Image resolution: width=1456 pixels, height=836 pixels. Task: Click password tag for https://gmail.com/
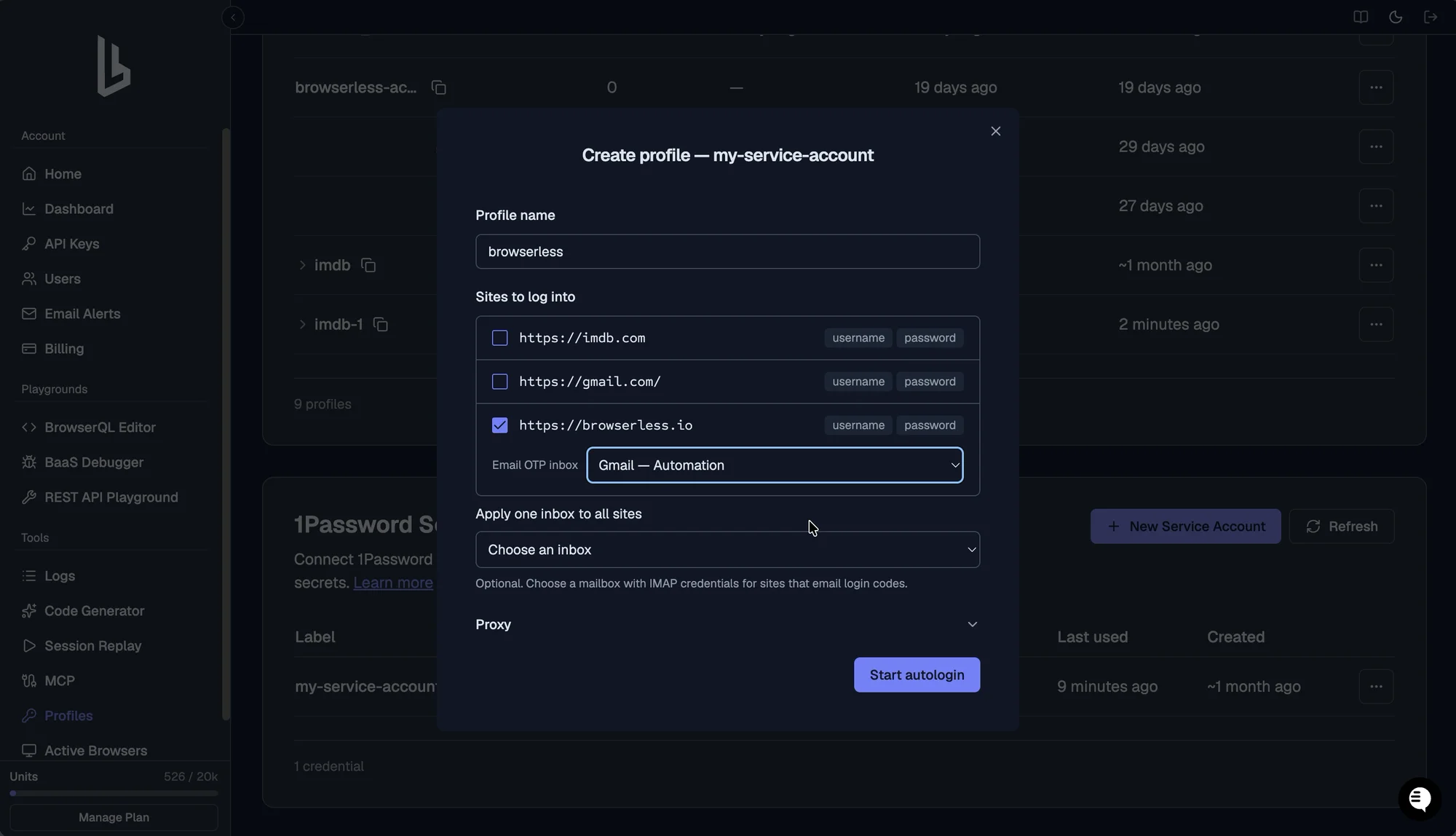930,382
